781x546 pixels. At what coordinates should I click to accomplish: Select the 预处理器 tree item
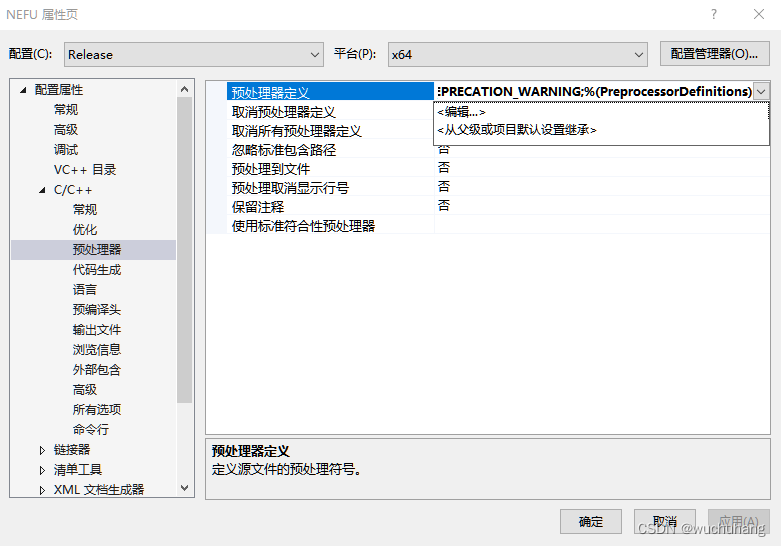click(97, 250)
